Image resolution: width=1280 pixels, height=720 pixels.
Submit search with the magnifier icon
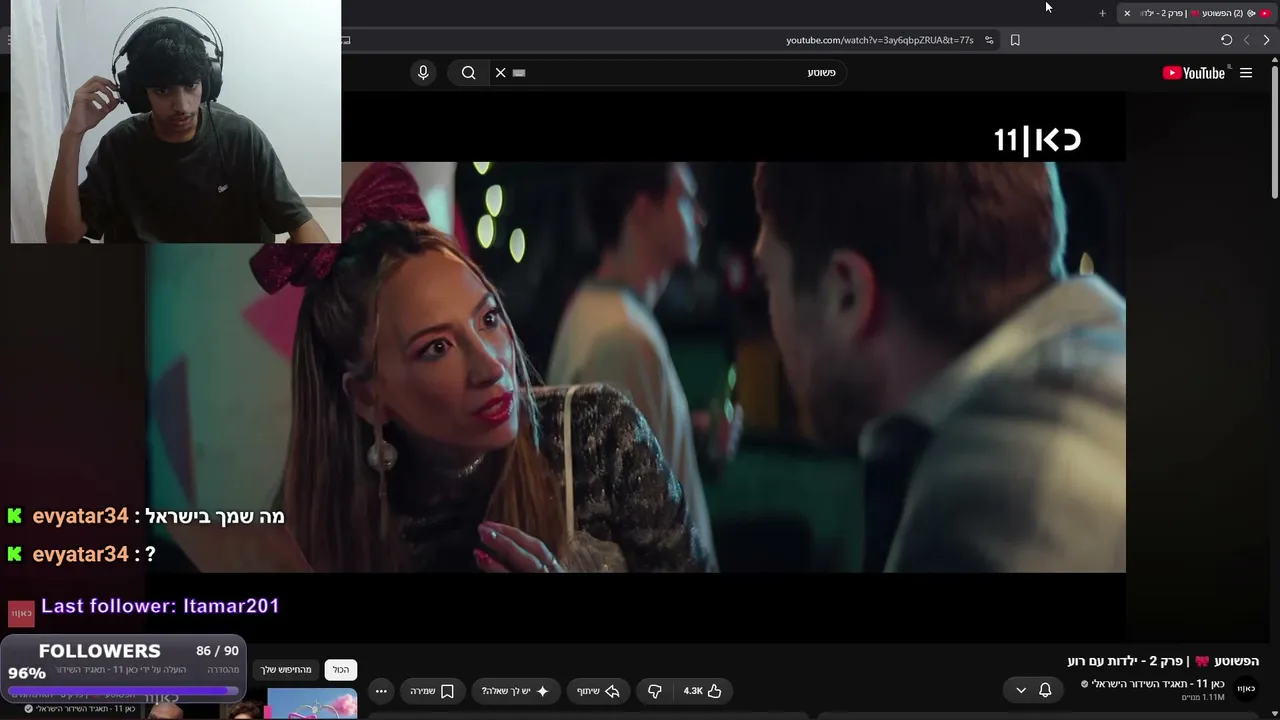[x=468, y=72]
